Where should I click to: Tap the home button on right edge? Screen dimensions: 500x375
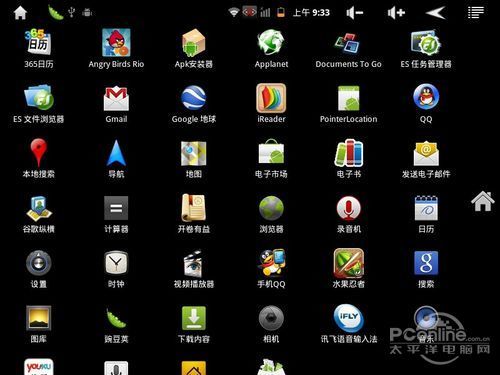483,201
